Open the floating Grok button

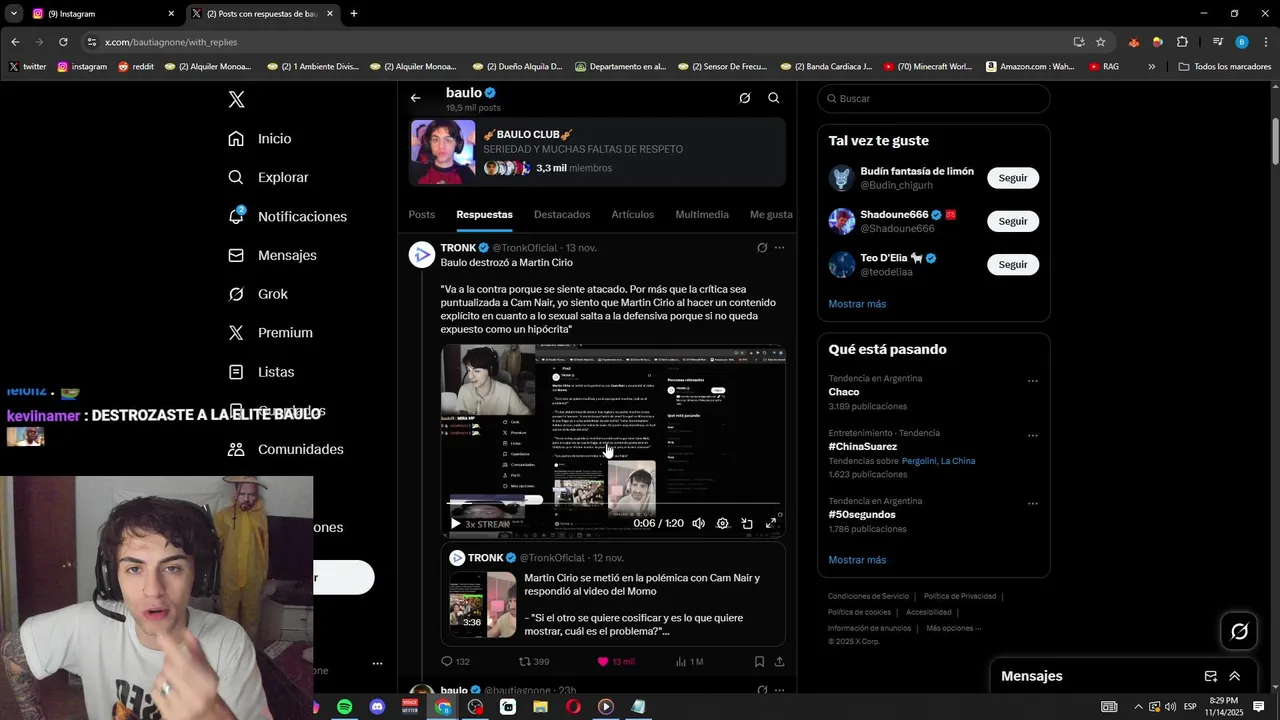tap(1239, 631)
